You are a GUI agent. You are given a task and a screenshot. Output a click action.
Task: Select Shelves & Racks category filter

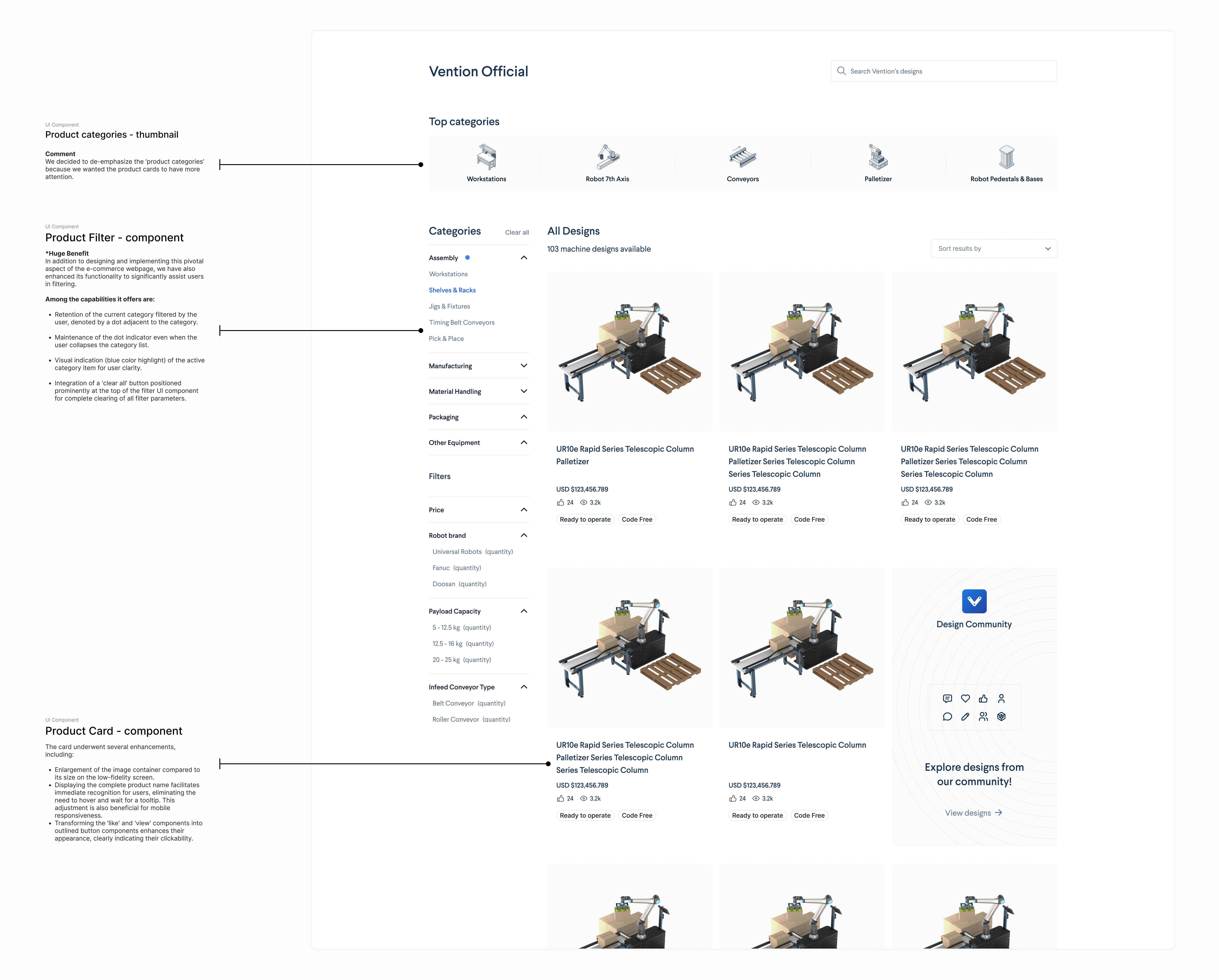(x=452, y=290)
